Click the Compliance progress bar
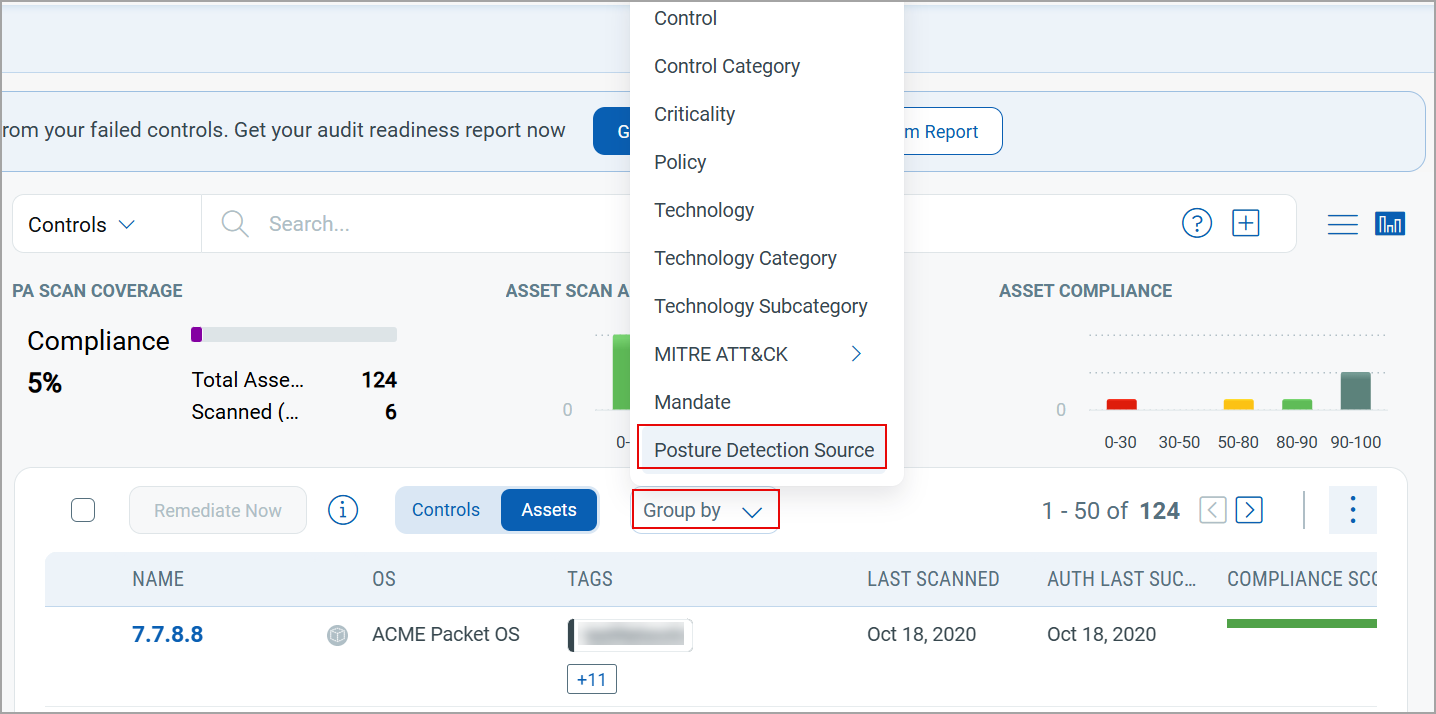 (293, 333)
